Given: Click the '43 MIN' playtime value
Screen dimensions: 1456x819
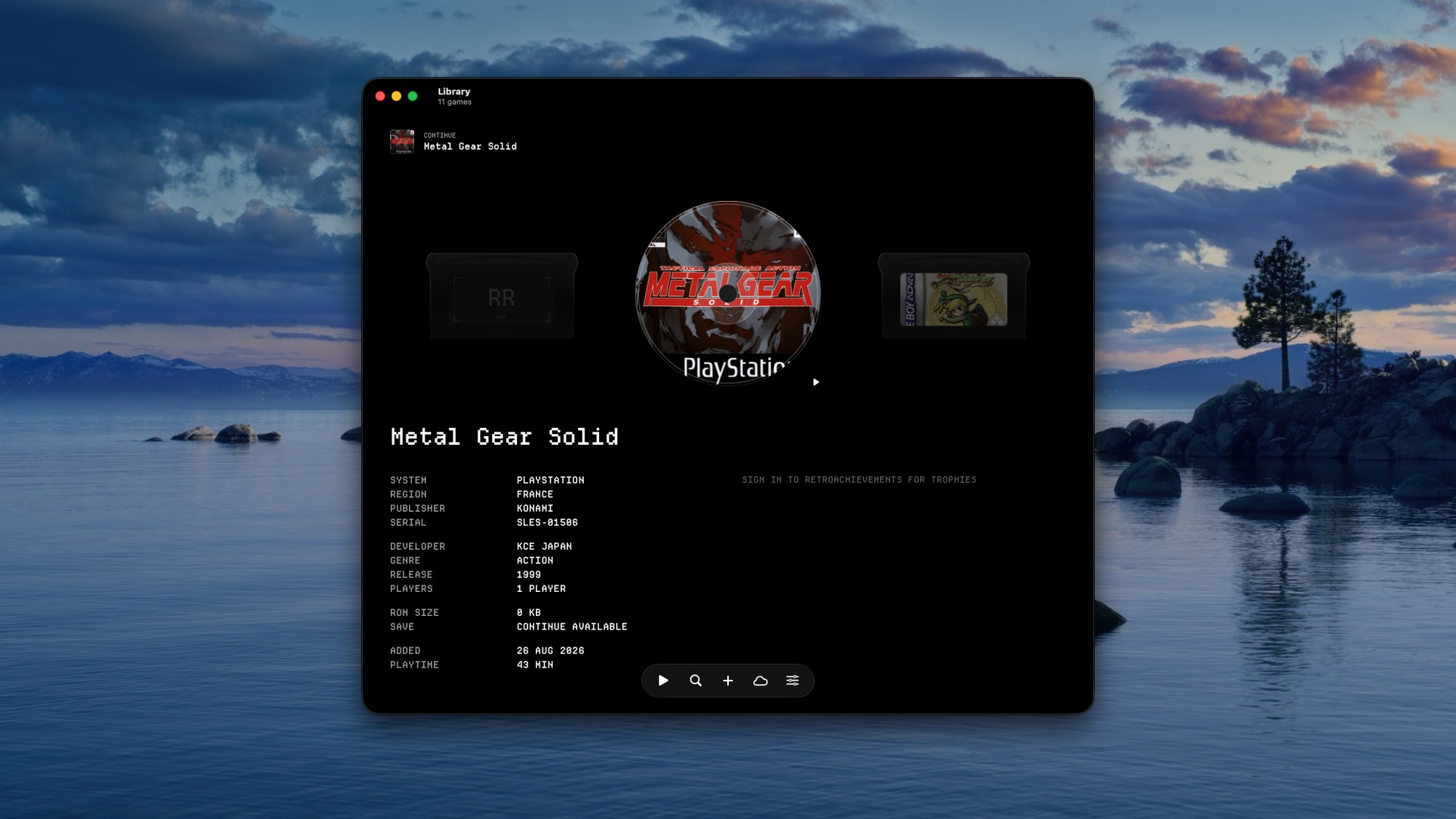Looking at the screenshot, I should pyautogui.click(x=535, y=665).
